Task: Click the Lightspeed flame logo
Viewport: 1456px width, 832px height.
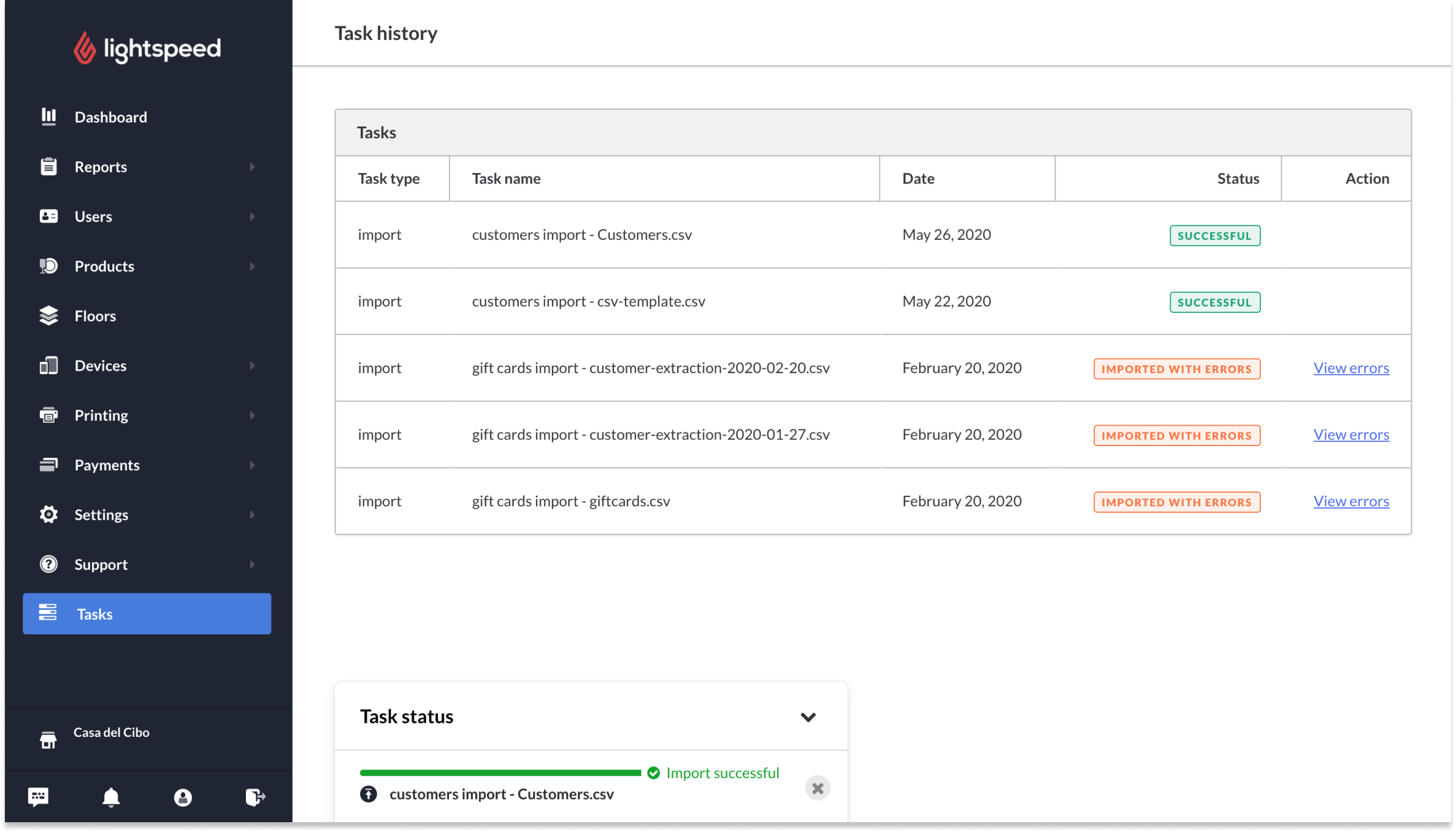Action: click(x=85, y=48)
